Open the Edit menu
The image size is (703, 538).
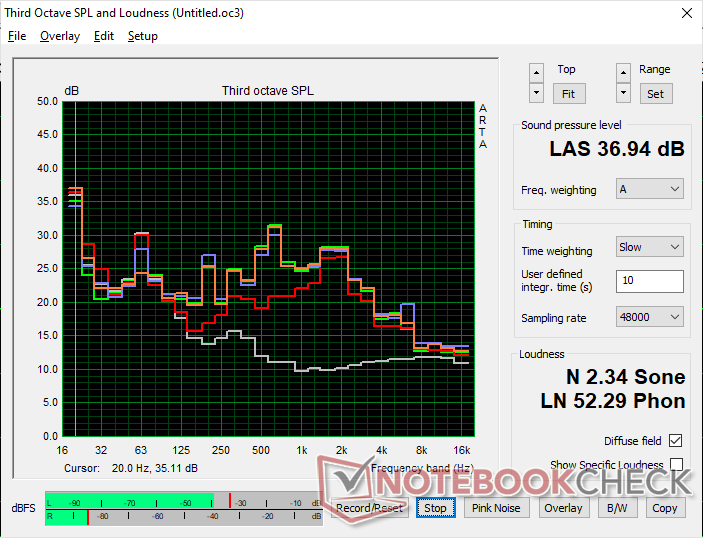[104, 36]
